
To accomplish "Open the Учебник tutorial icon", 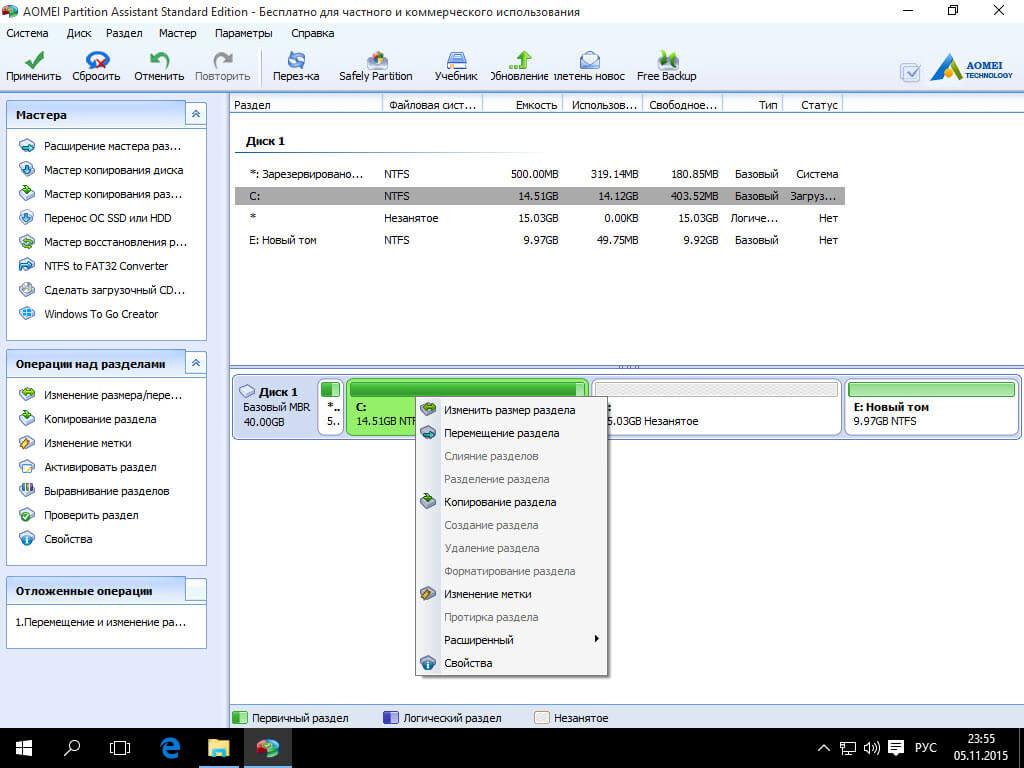I will coord(456,66).
